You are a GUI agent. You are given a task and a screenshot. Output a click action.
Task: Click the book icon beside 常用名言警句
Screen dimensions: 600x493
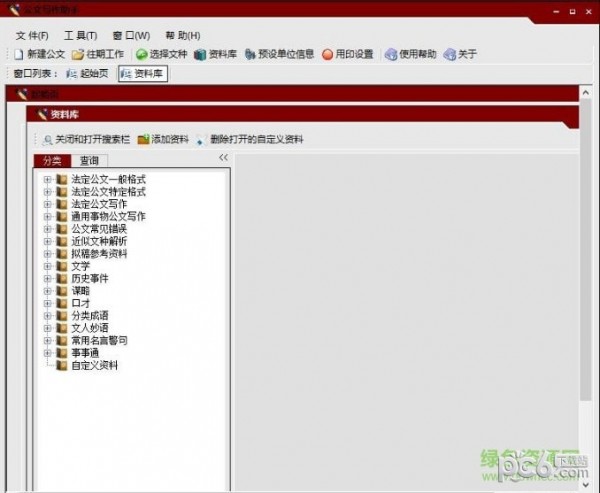[62, 340]
